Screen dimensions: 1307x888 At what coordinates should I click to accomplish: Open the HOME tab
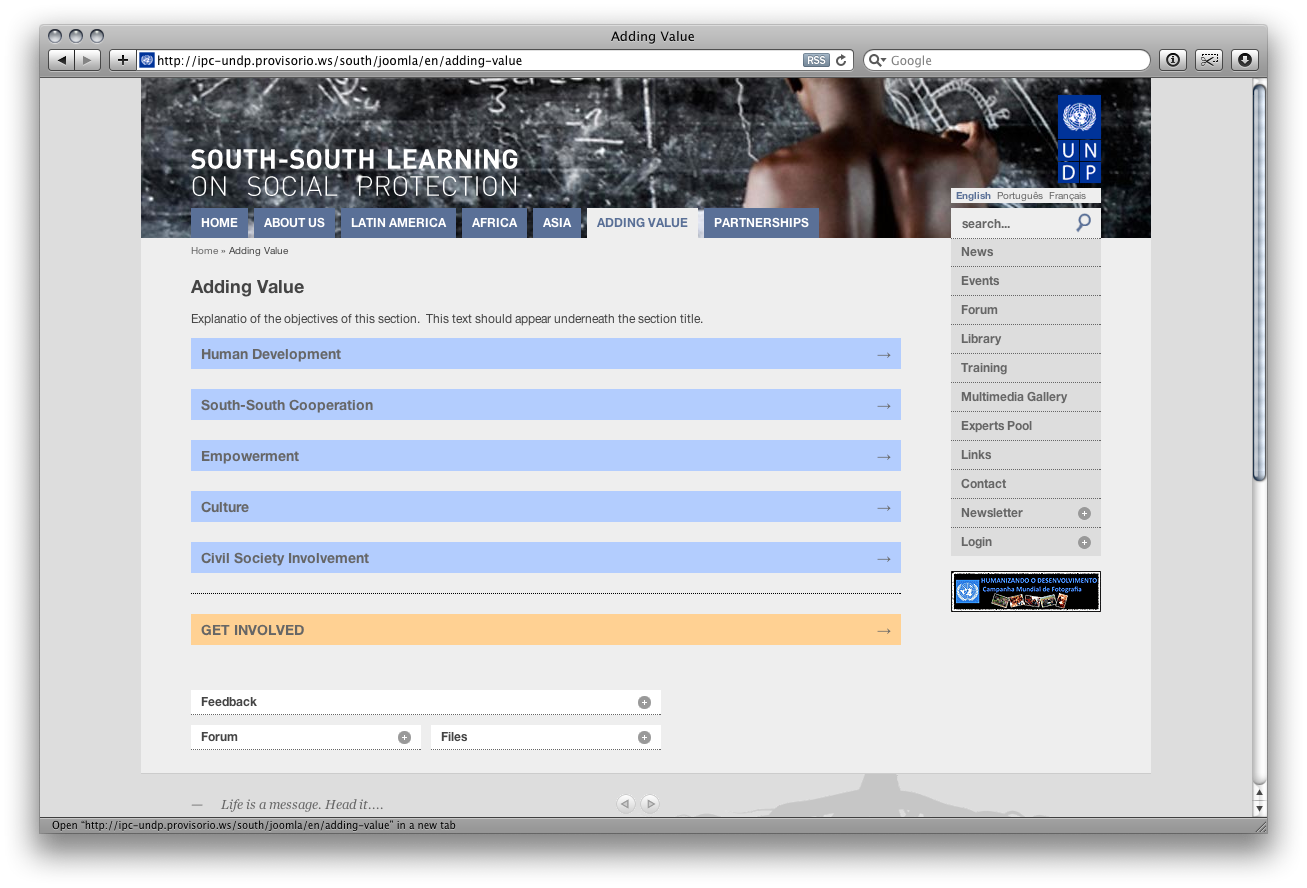click(219, 223)
